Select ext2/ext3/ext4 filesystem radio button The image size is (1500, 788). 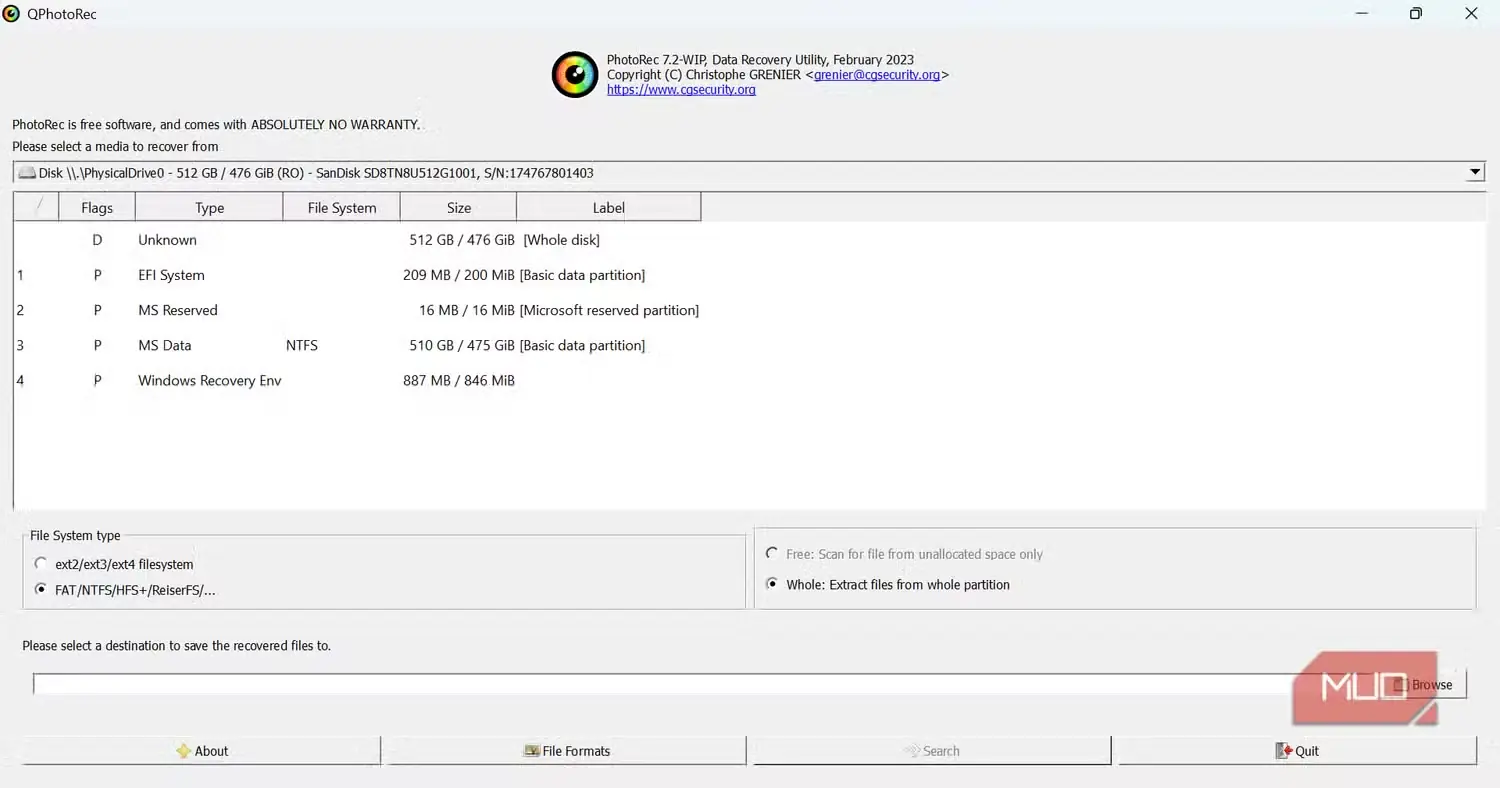(40, 564)
